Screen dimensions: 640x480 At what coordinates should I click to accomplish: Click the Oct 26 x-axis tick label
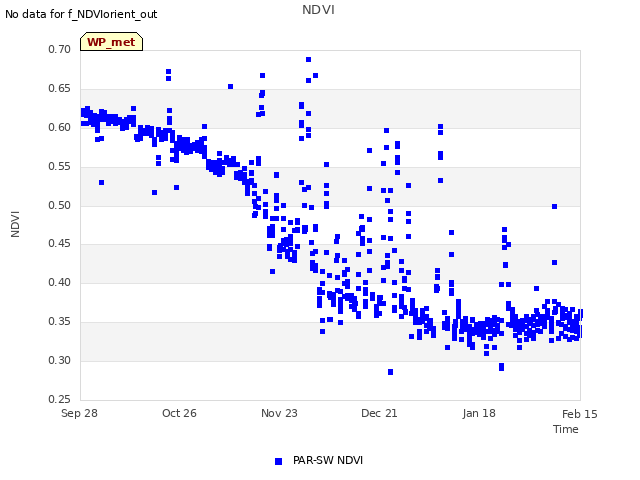[x=179, y=413]
